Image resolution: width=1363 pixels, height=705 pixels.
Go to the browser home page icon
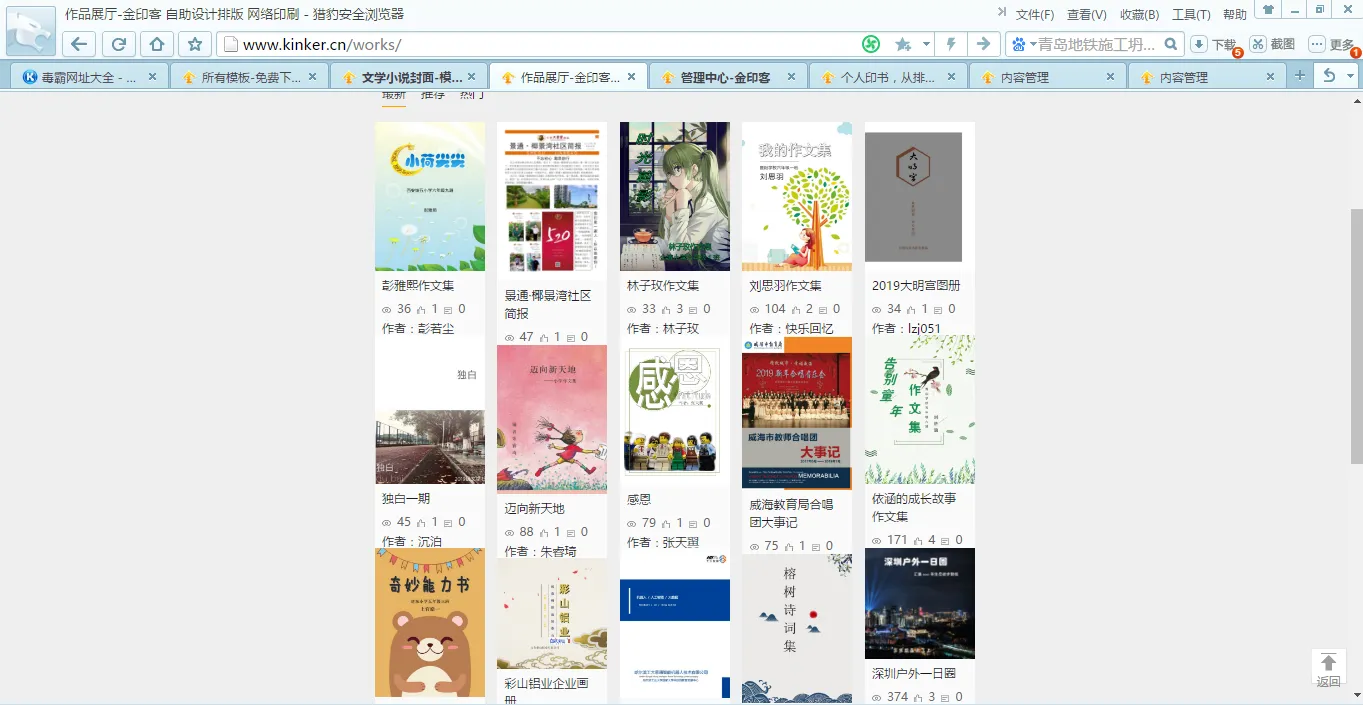point(156,44)
